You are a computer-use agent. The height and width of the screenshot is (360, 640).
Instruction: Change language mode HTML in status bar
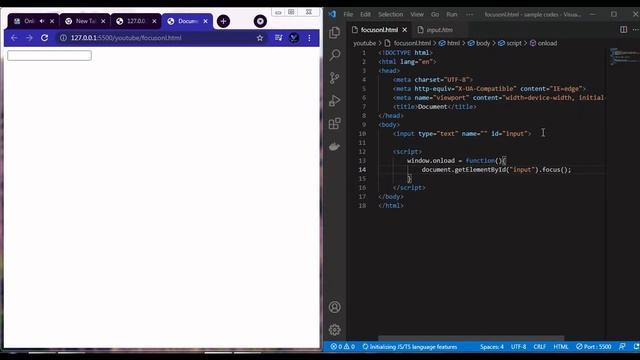point(560,347)
